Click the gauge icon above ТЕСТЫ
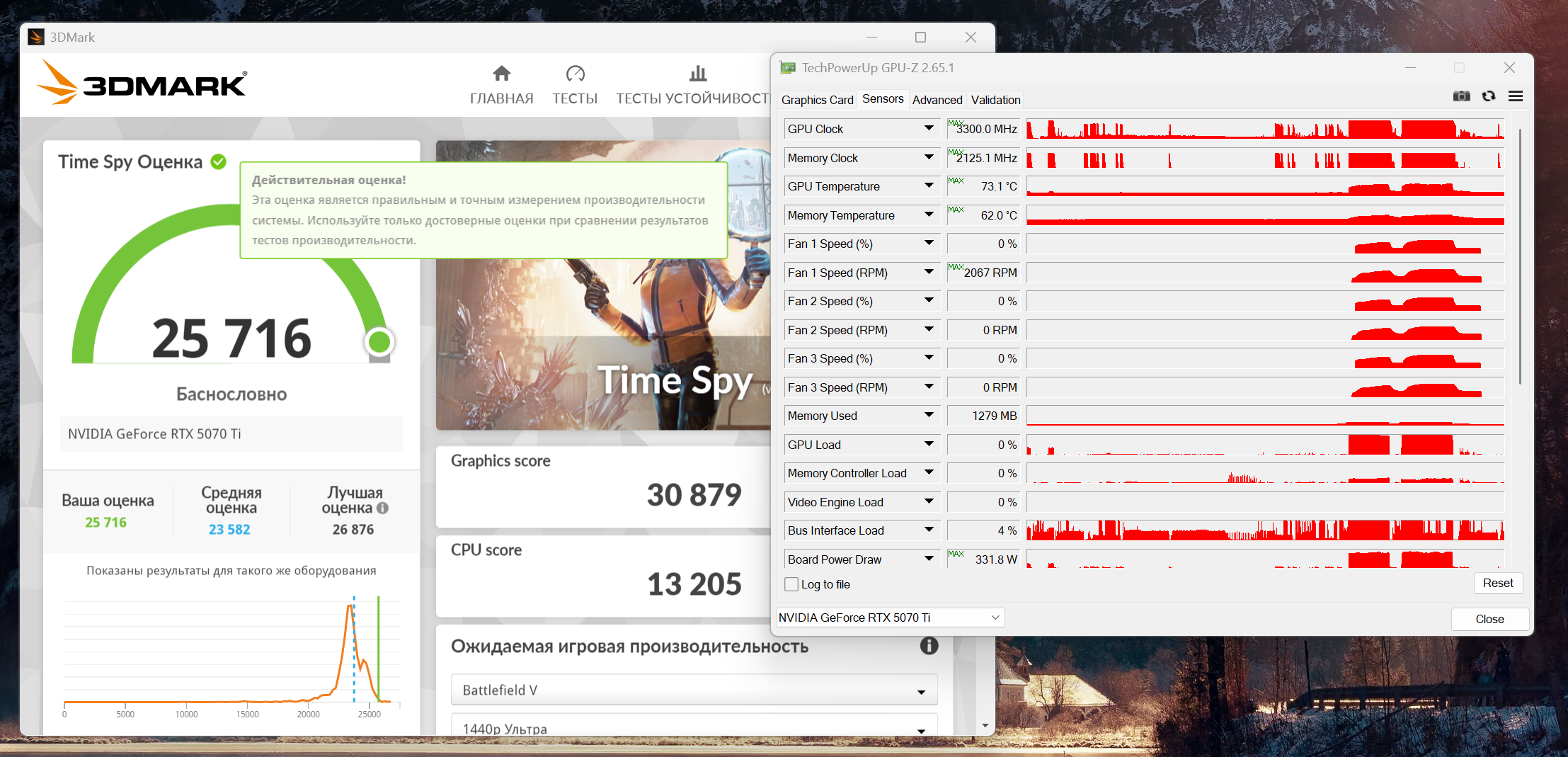Screen dimensions: 1568x757 (x=575, y=74)
